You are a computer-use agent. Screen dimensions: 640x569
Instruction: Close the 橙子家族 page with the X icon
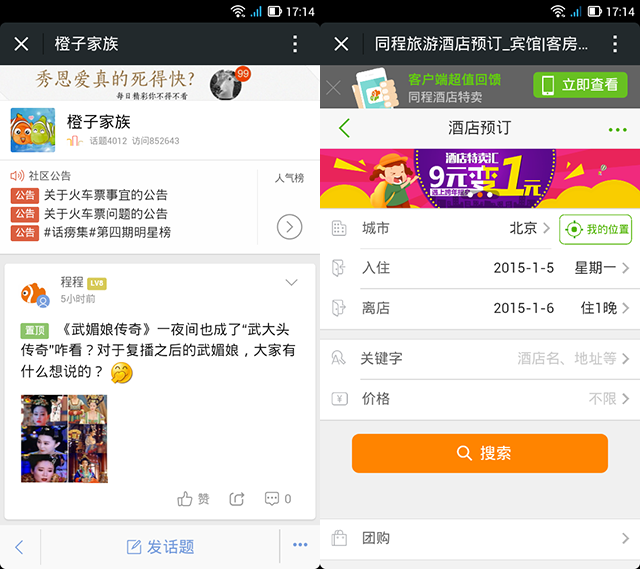pos(21,44)
